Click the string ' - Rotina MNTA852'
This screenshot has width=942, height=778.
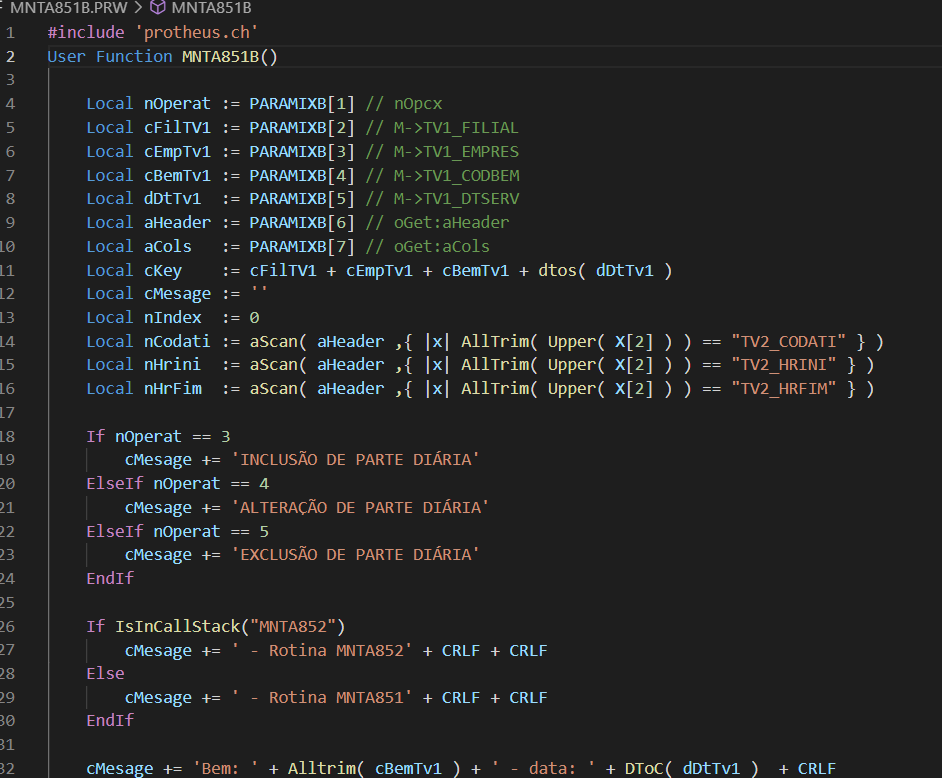322,651
